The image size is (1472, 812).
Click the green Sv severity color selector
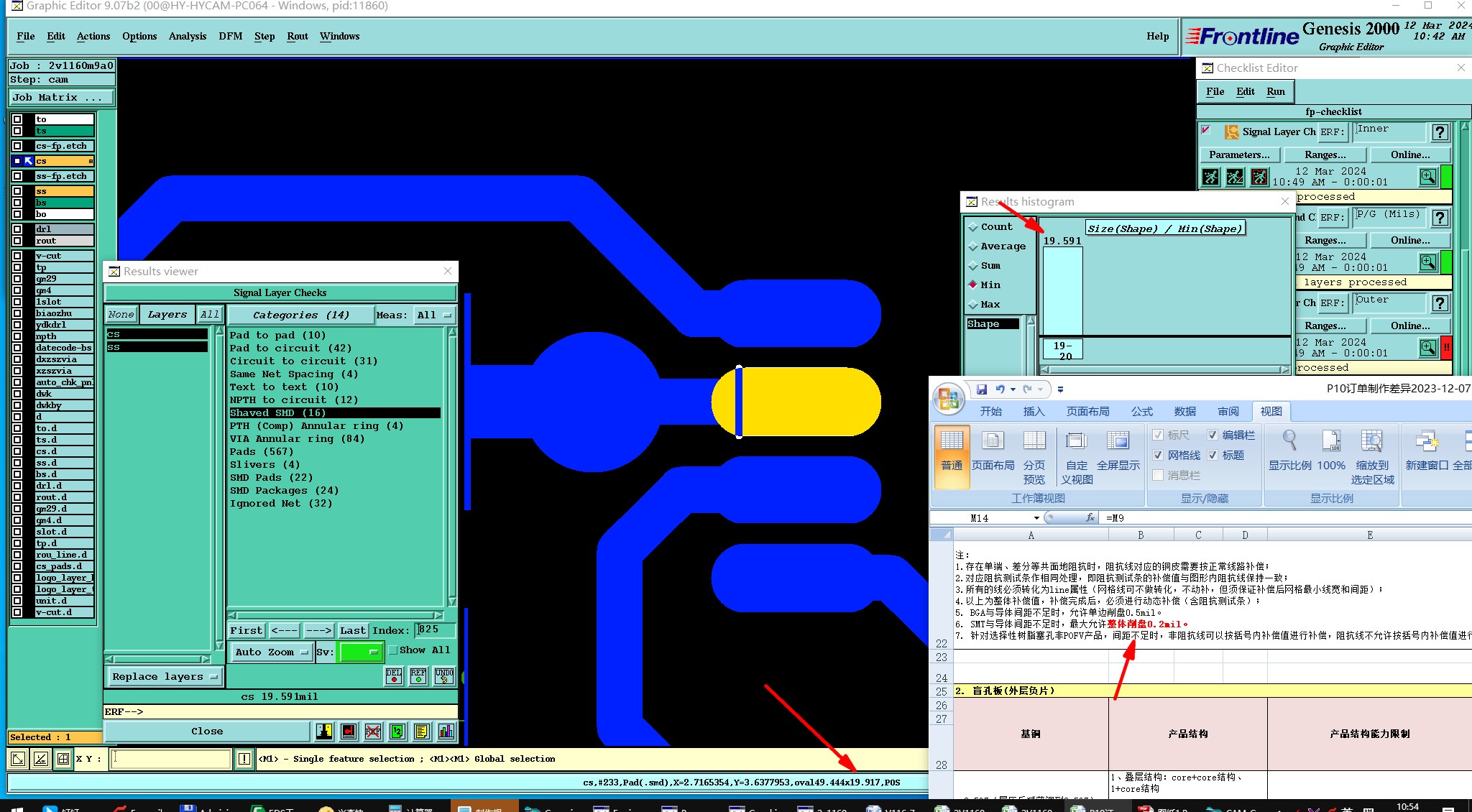click(x=360, y=652)
